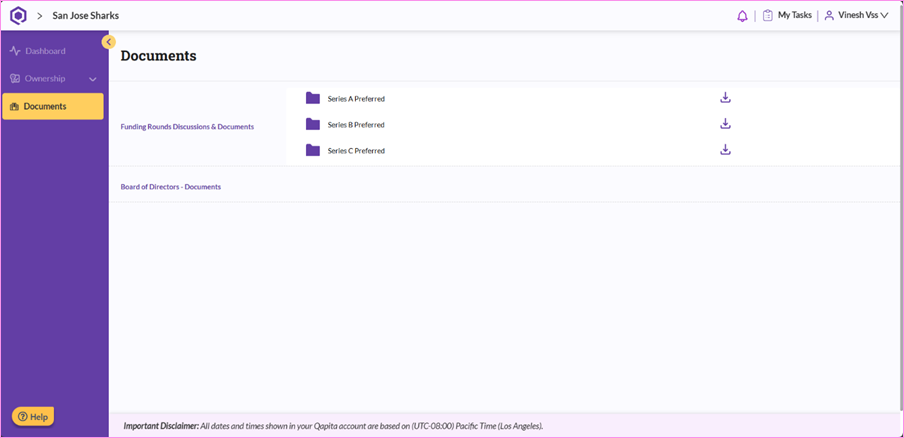Open the Series B Preferred folder icon

312,124
